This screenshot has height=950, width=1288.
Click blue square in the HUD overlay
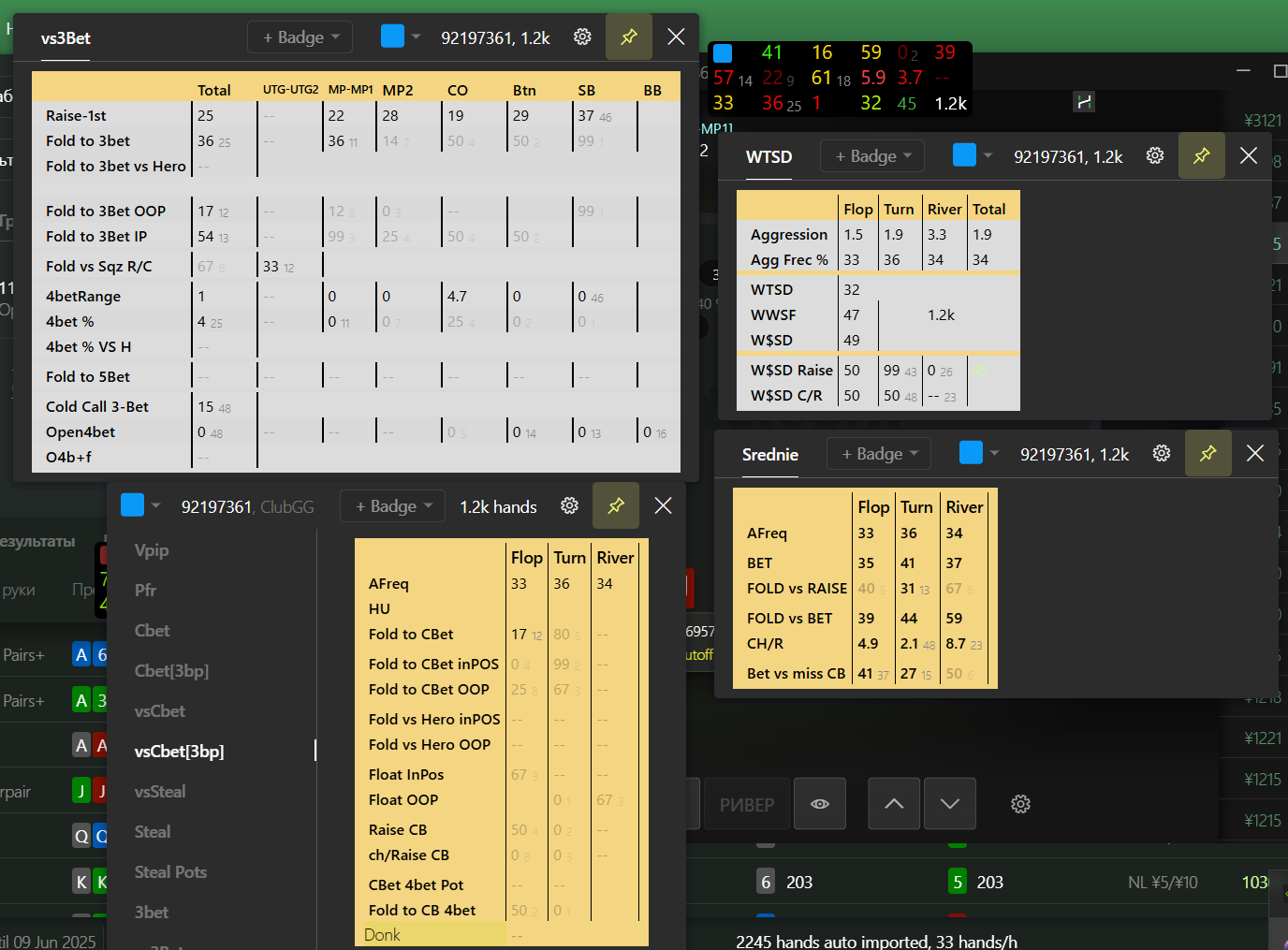pos(723,53)
